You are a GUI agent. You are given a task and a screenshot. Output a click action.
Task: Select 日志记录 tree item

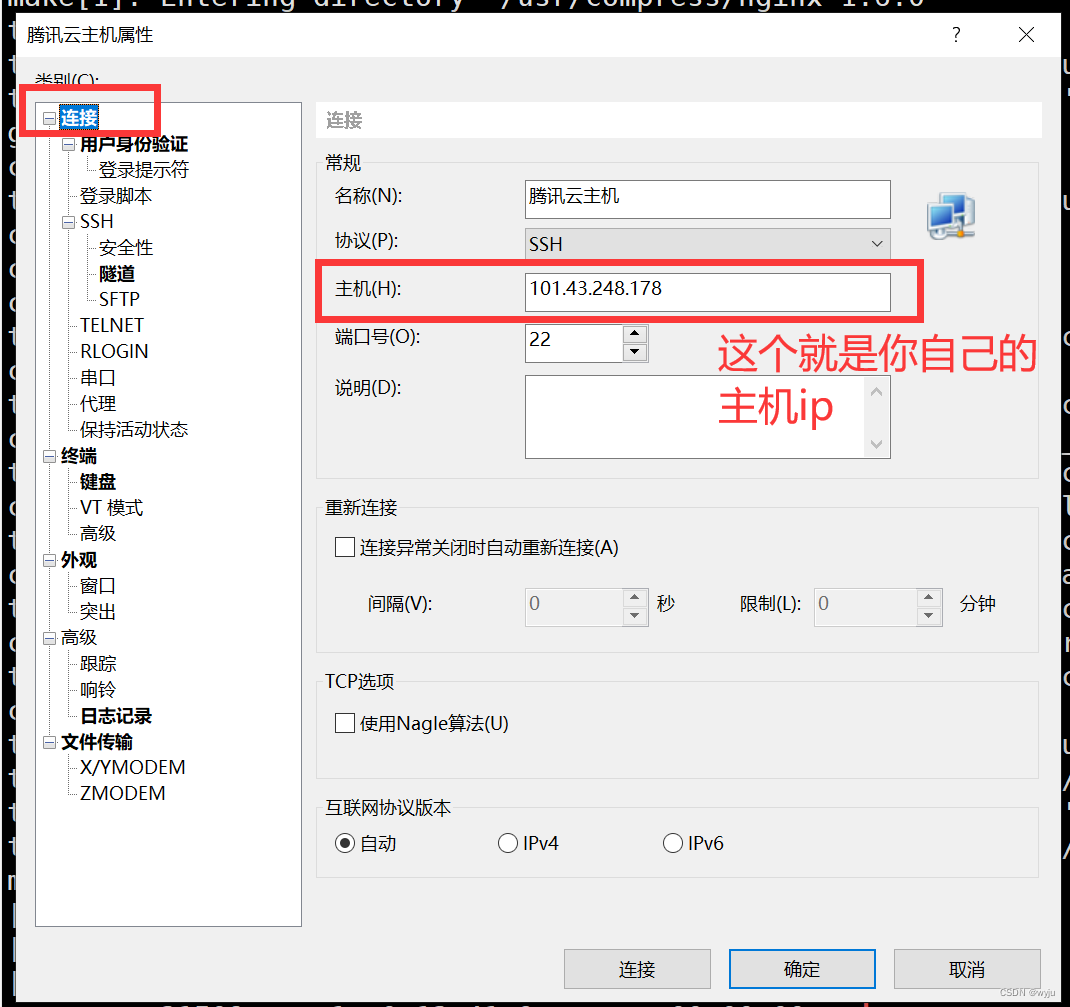tap(116, 716)
